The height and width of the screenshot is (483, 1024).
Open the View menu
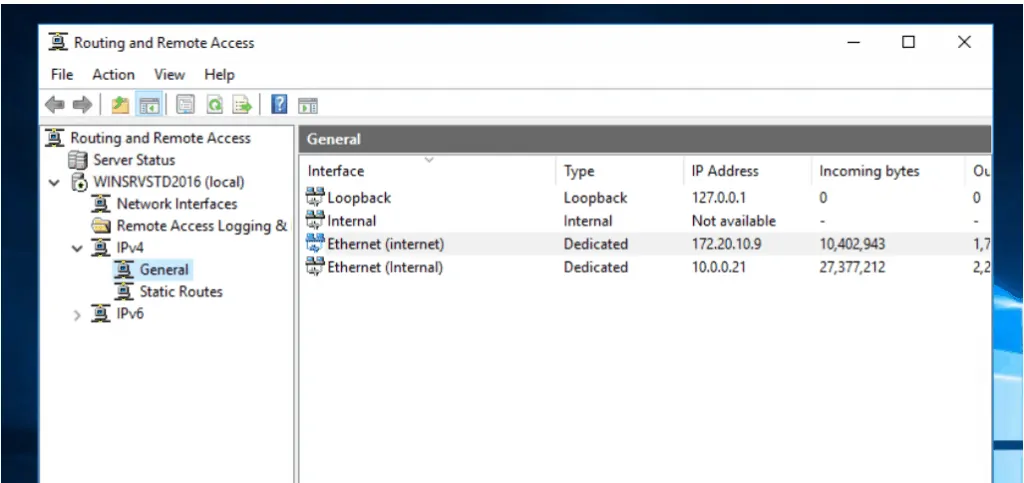pos(170,74)
